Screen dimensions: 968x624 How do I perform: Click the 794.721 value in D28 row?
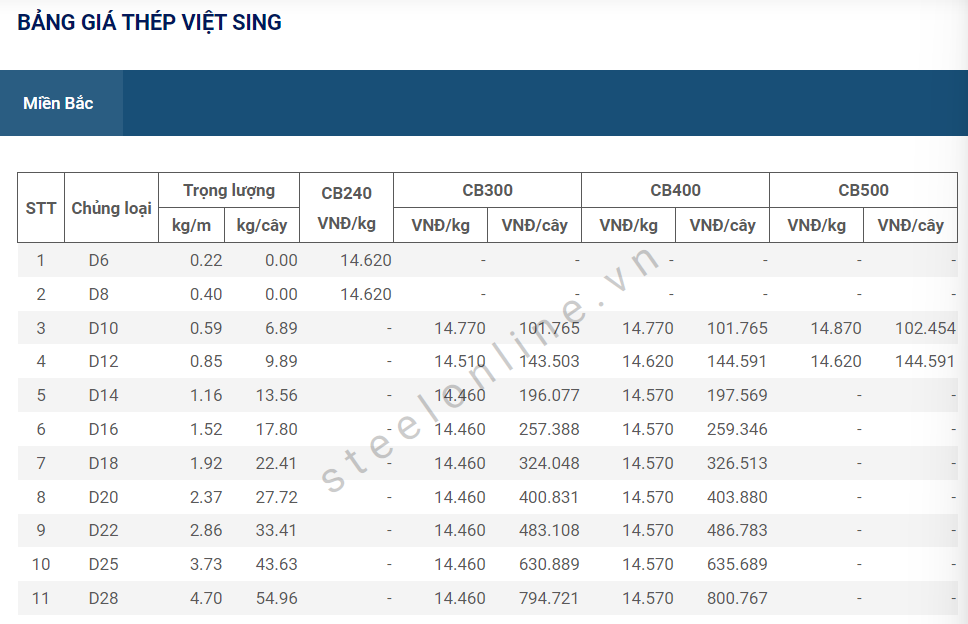pos(549,598)
